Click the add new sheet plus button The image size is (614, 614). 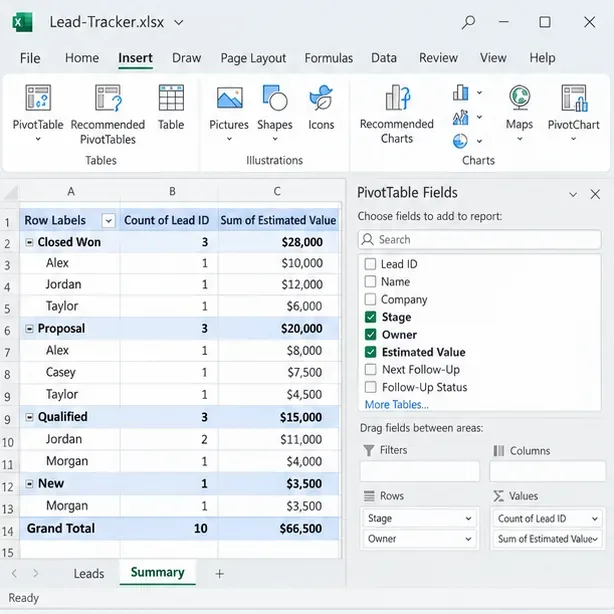point(220,574)
